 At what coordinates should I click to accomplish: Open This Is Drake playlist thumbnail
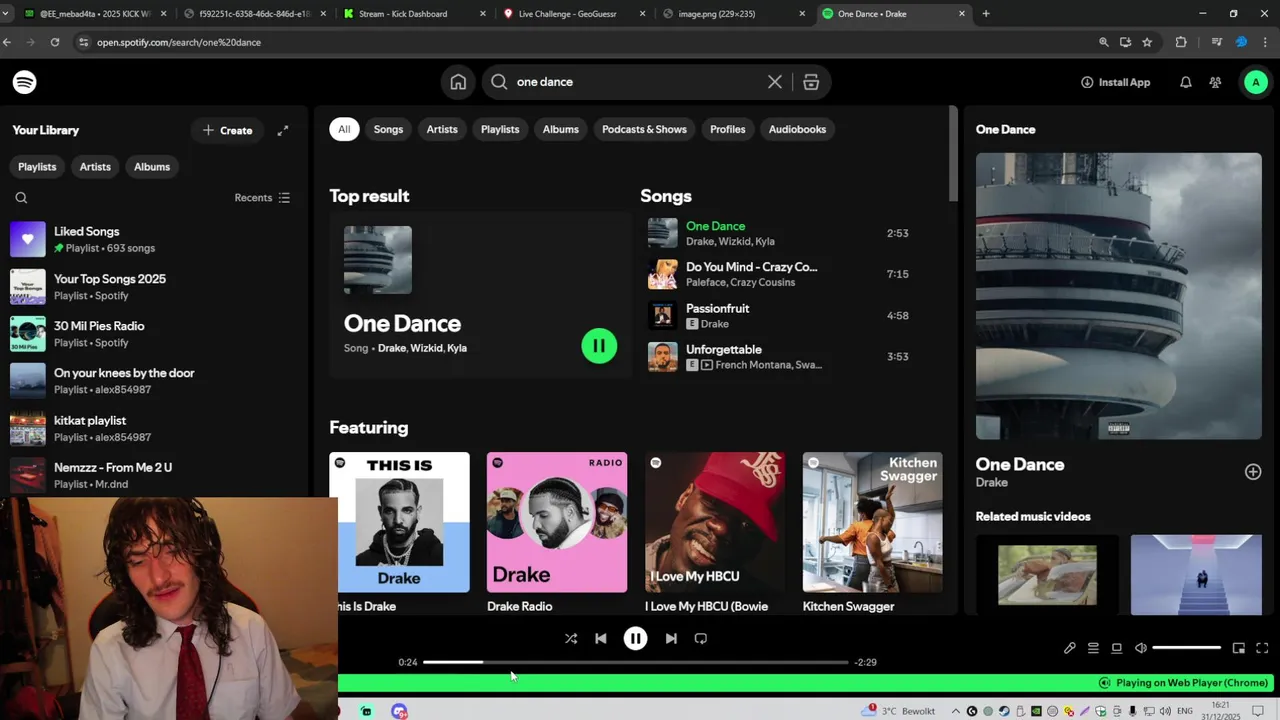(x=399, y=522)
